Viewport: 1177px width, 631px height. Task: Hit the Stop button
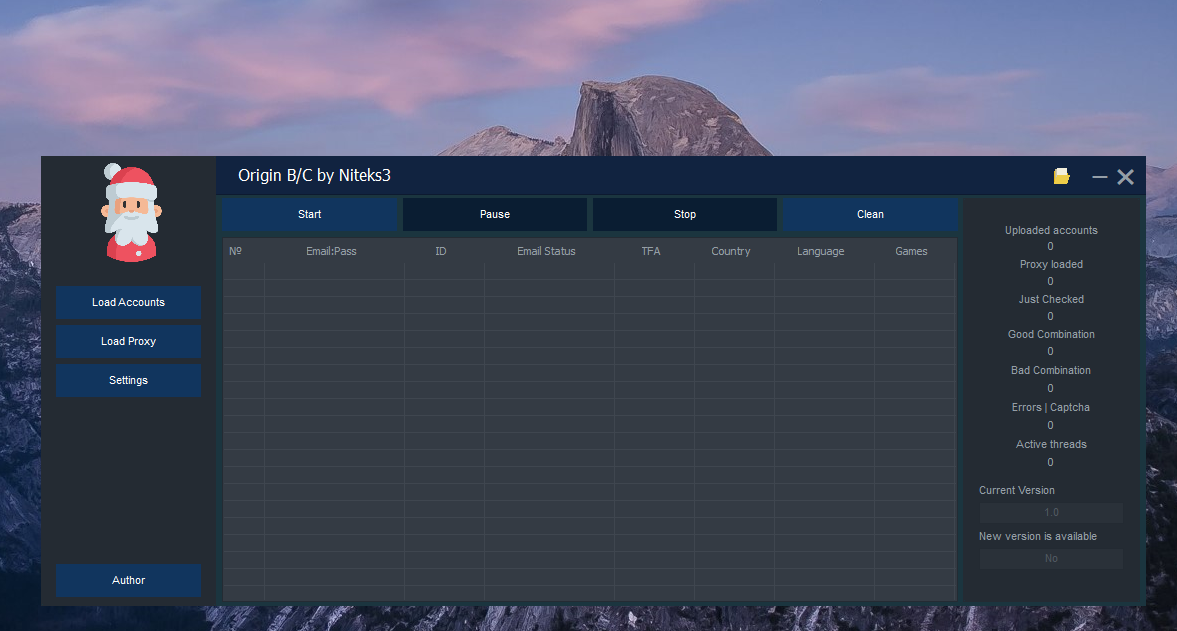point(684,214)
